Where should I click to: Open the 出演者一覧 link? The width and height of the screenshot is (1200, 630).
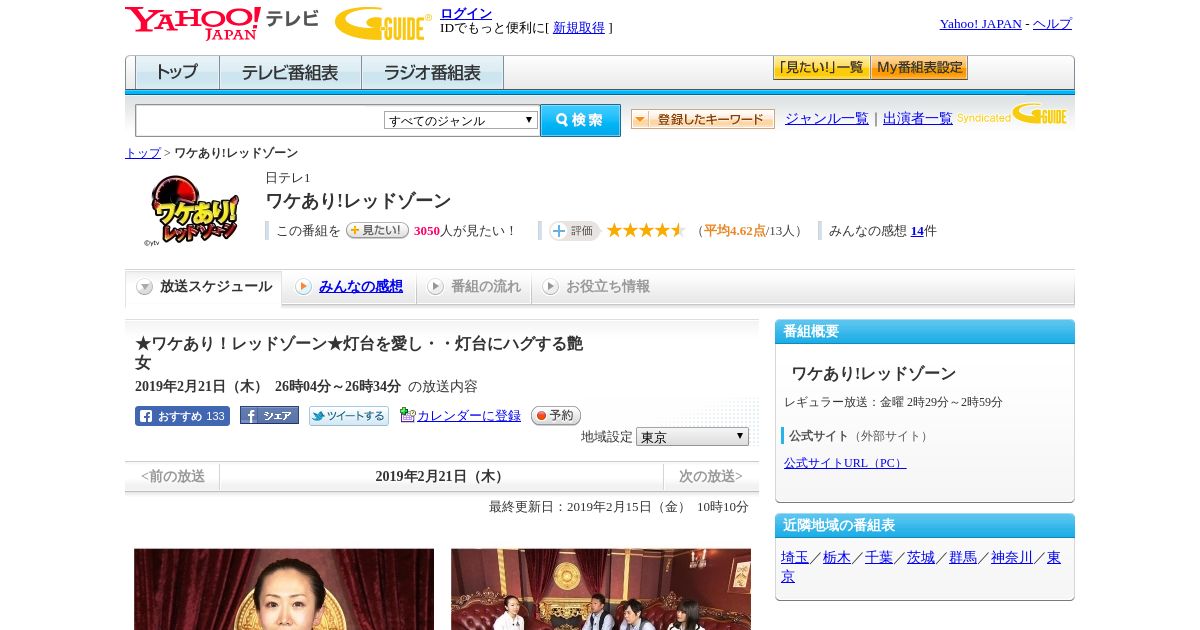tap(918, 119)
